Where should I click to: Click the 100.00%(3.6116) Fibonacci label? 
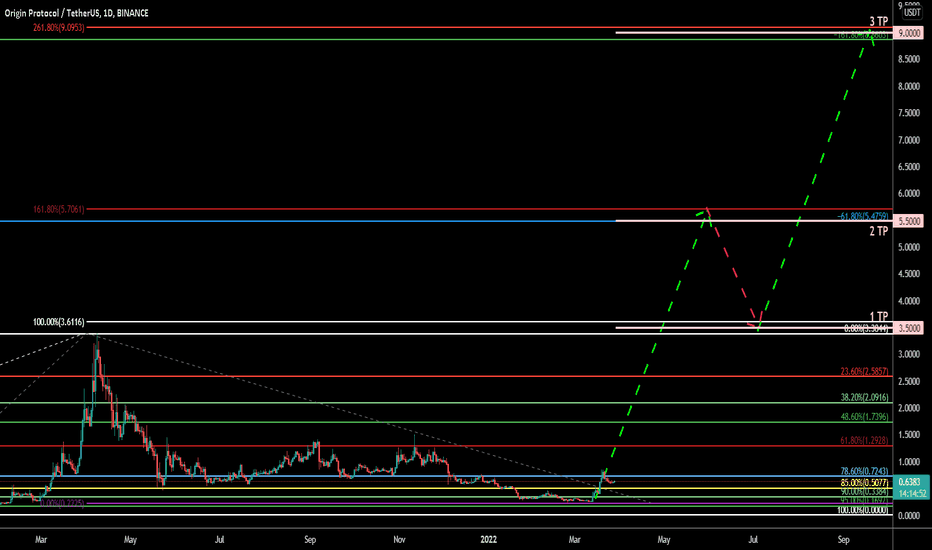[x=59, y=322]
